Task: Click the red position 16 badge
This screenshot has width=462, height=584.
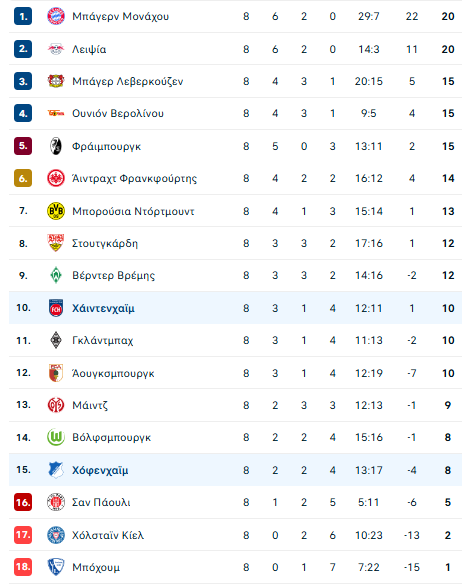Action: click(23, 502)
